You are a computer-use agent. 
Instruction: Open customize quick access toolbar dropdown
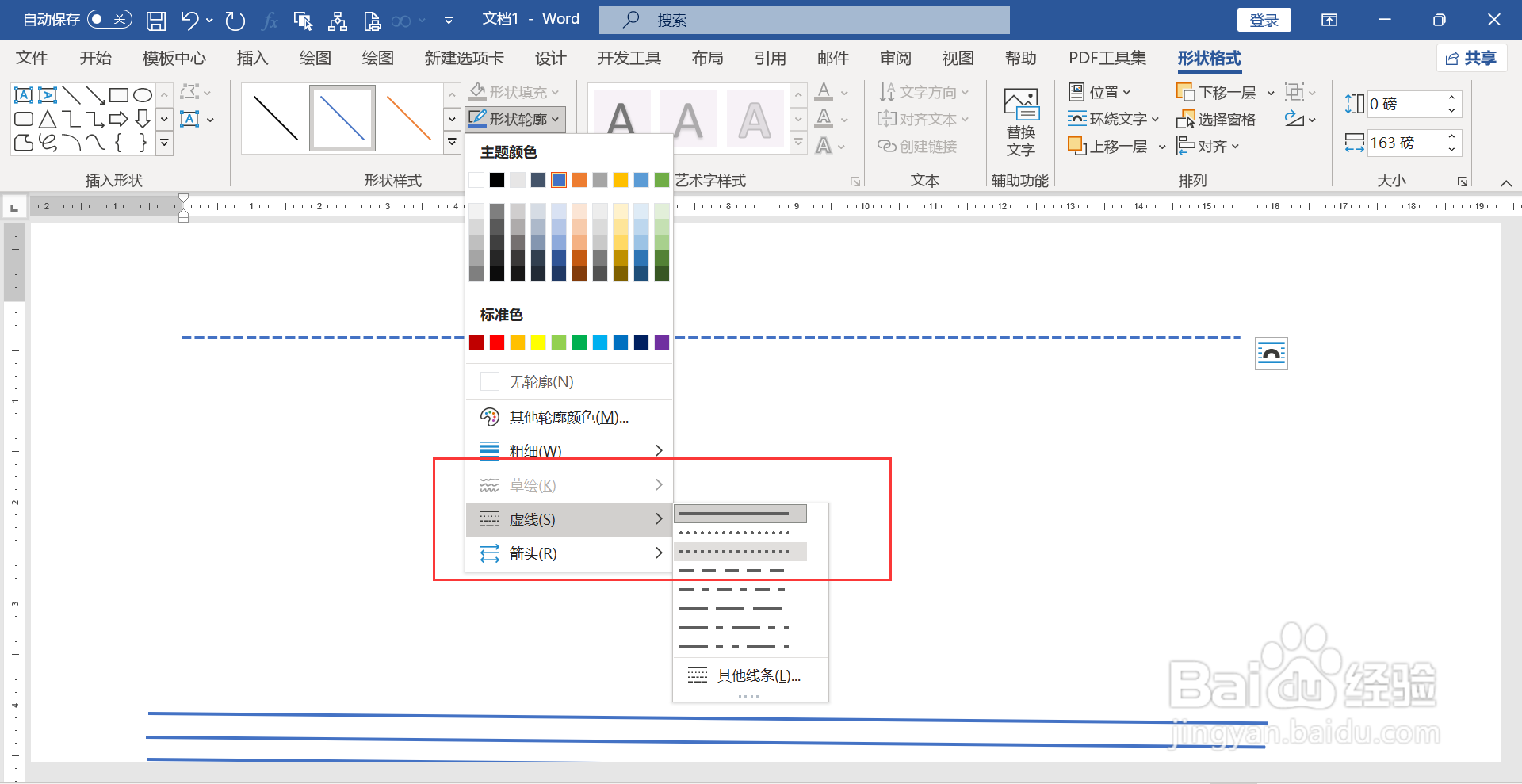(x=449, y=21)
